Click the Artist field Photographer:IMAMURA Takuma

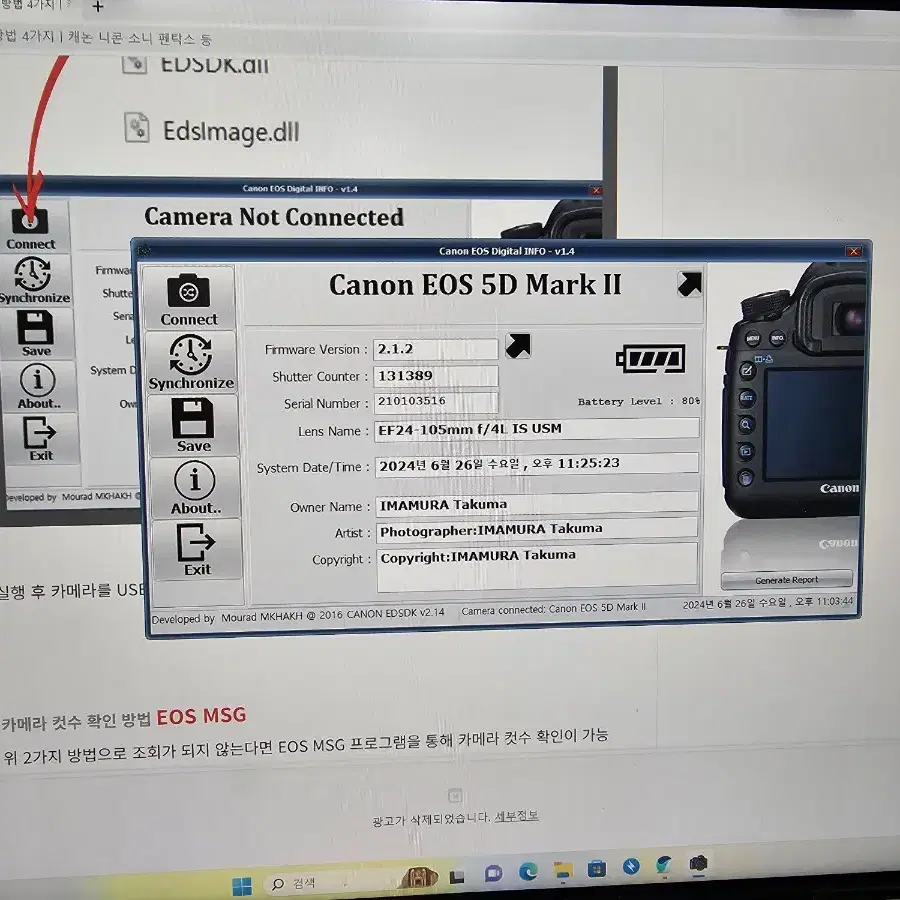tap(536, 529)
